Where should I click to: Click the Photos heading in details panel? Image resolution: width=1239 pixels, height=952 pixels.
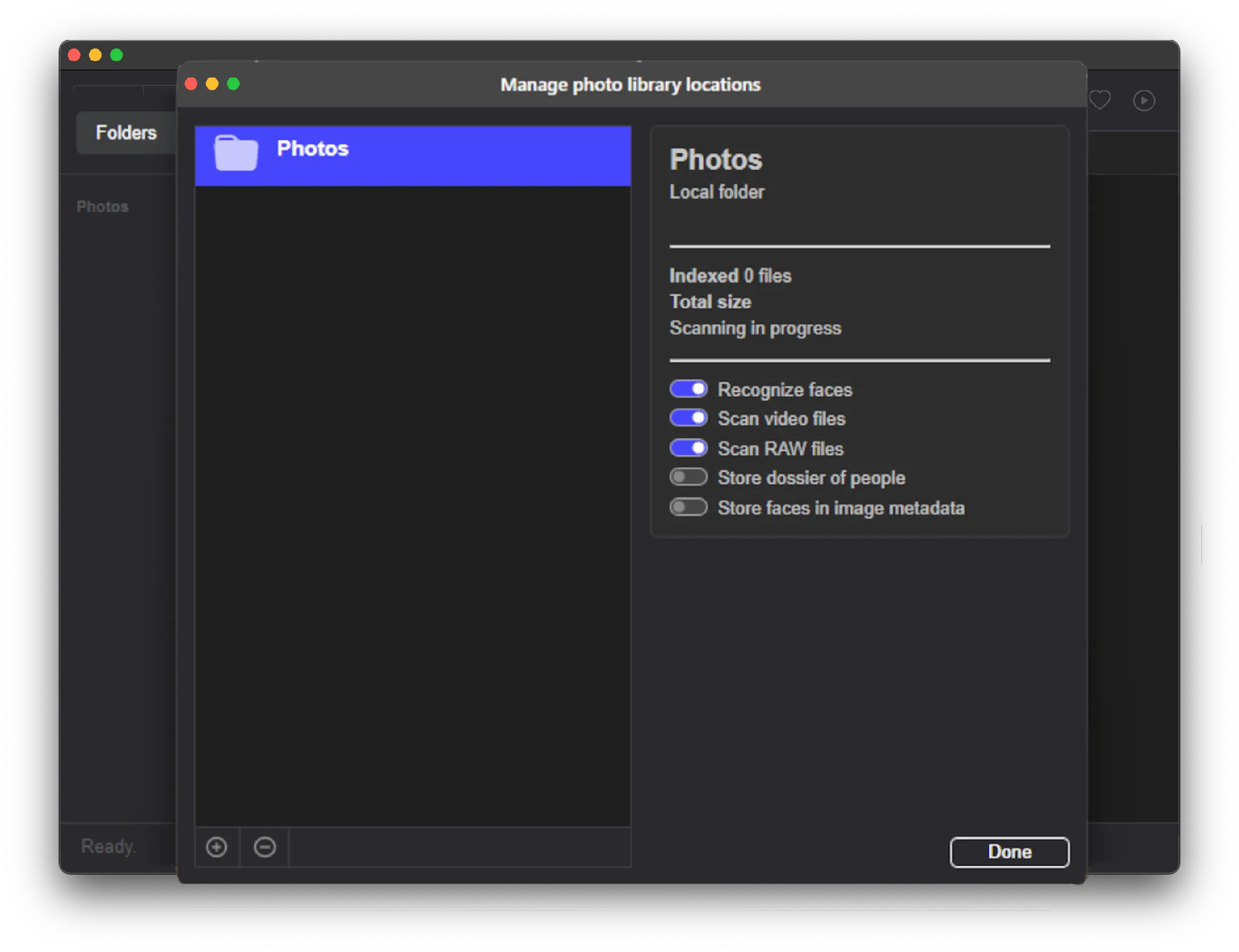pyautogui.click(x=715, y=160)
